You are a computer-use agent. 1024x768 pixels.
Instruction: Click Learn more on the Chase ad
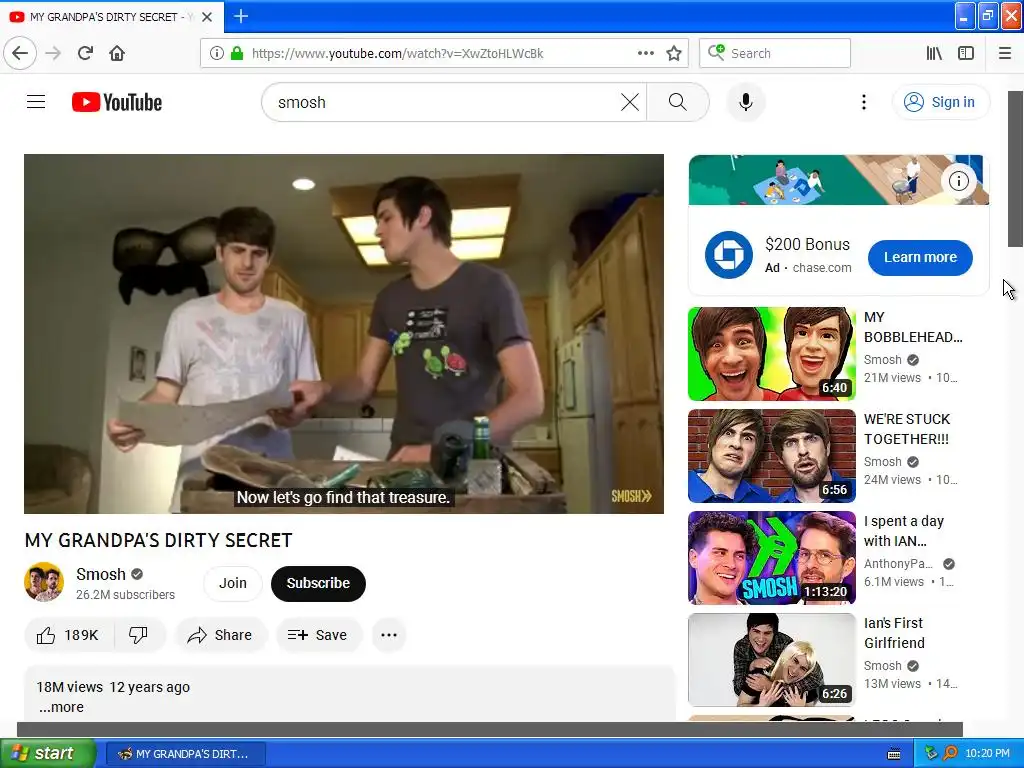click(x=920, y=257)
